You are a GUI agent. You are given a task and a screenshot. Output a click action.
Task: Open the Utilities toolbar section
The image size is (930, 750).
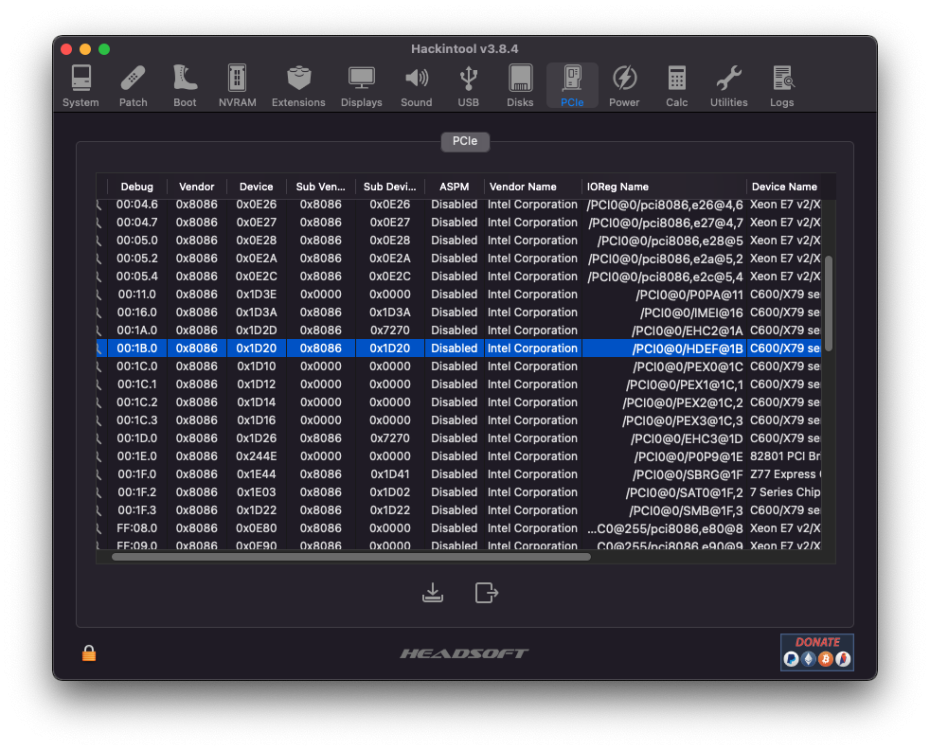pos(728,86)
